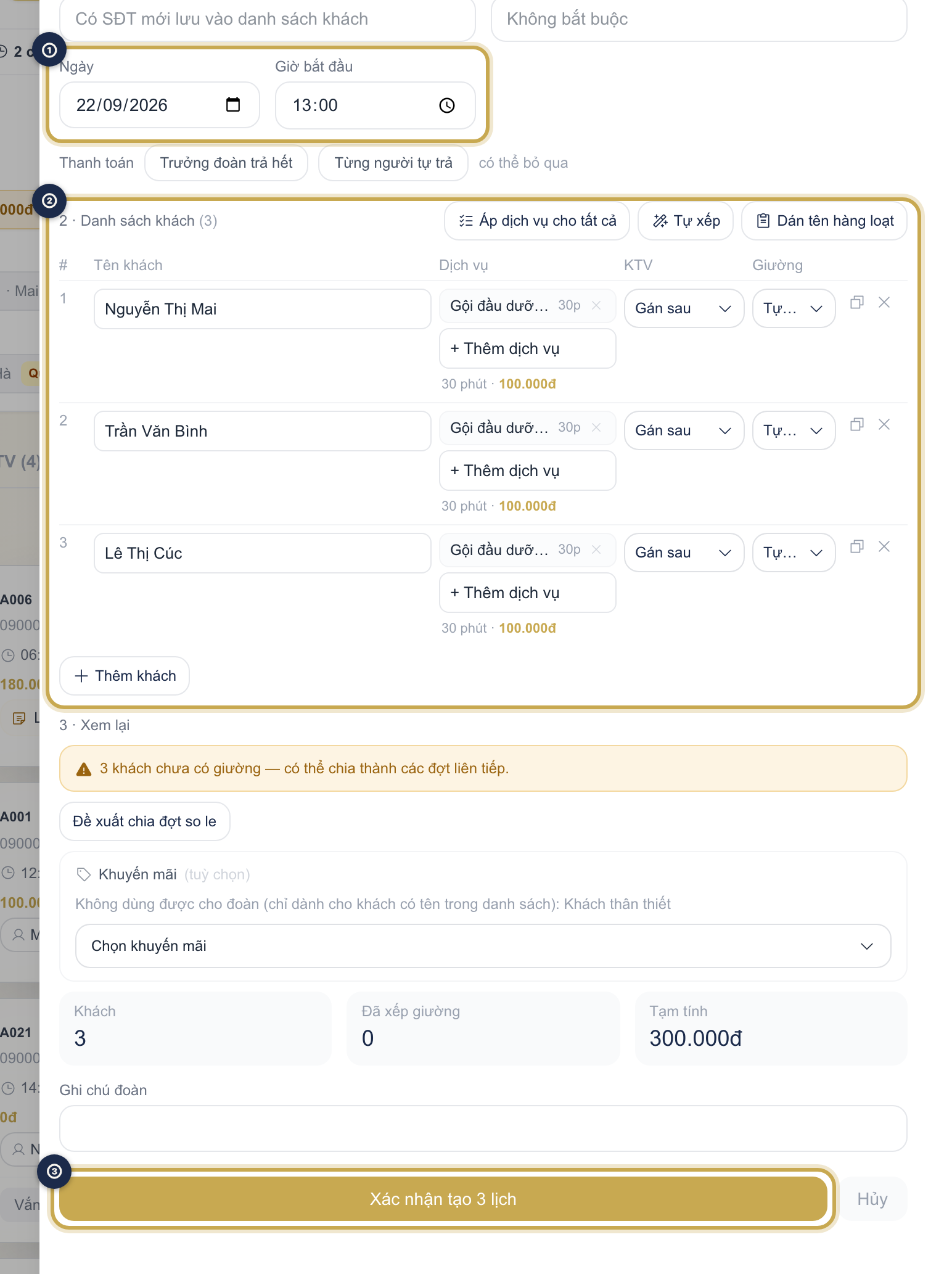This screenshot has width=952, height=1274.
Task: Open KTV dropdown for Lê Thị Cúc
Action: (x=684, y=553)
